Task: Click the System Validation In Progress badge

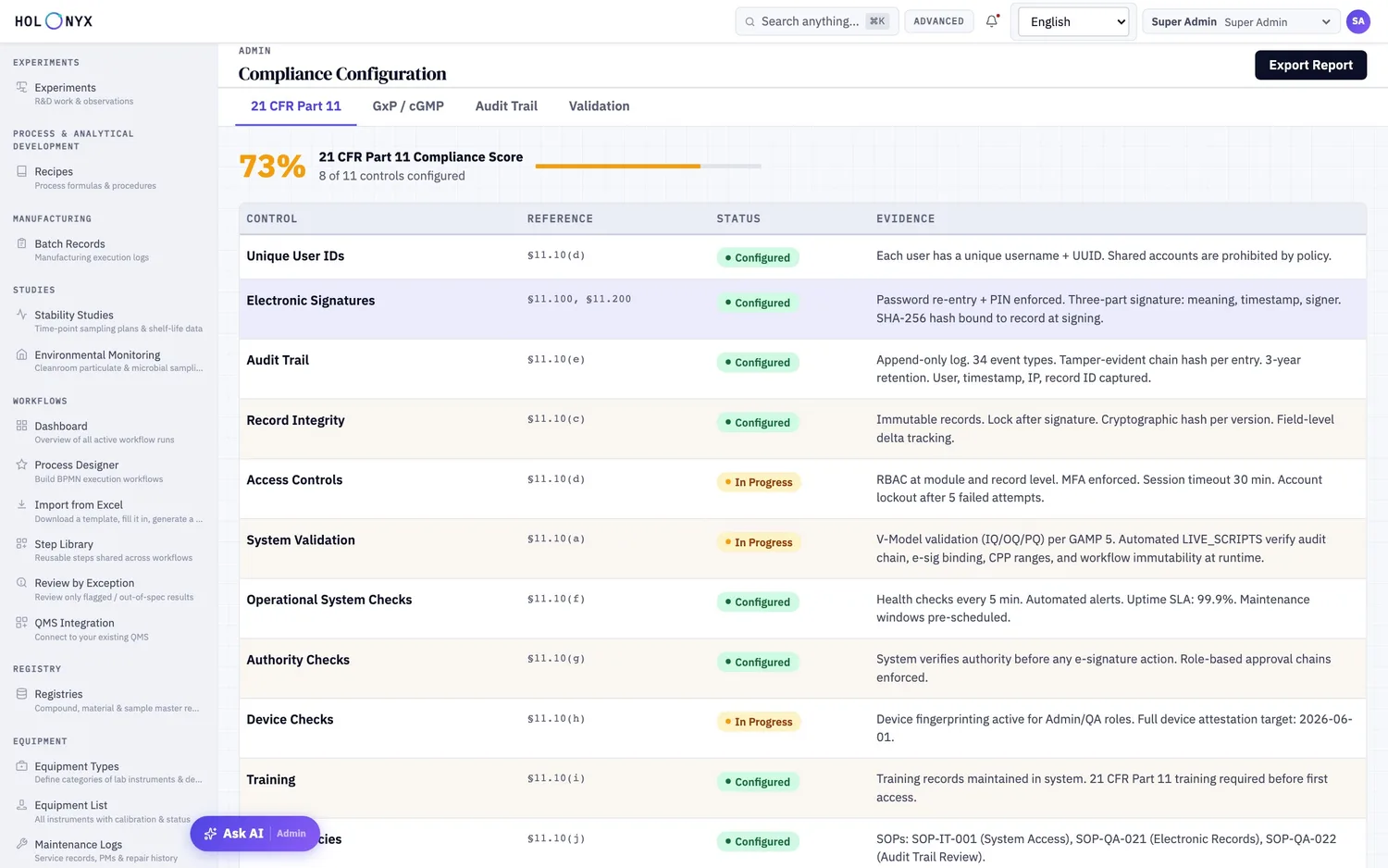Action: 758,542
